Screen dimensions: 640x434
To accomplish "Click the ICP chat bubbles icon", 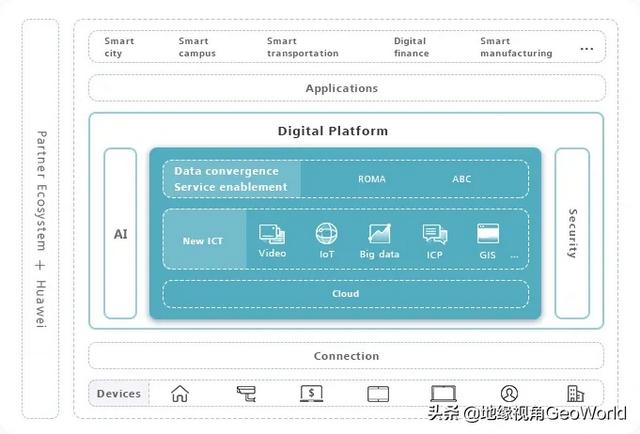I will click(435, 234).
